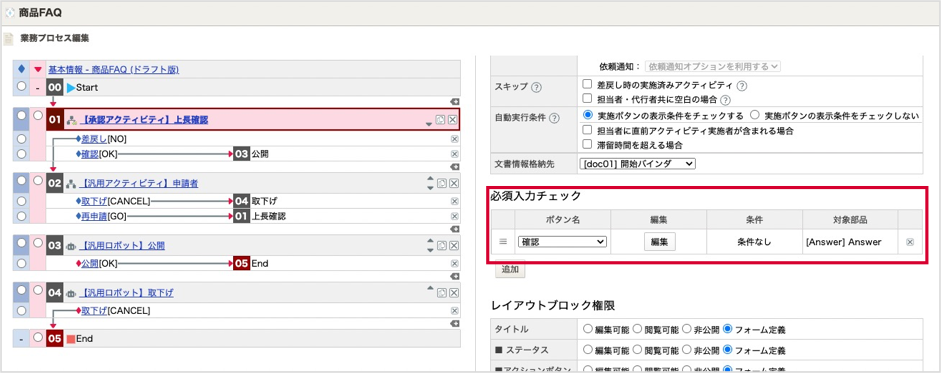Select radio button beside 確認[OK] row
941x373 pixels.
point(22,154)
